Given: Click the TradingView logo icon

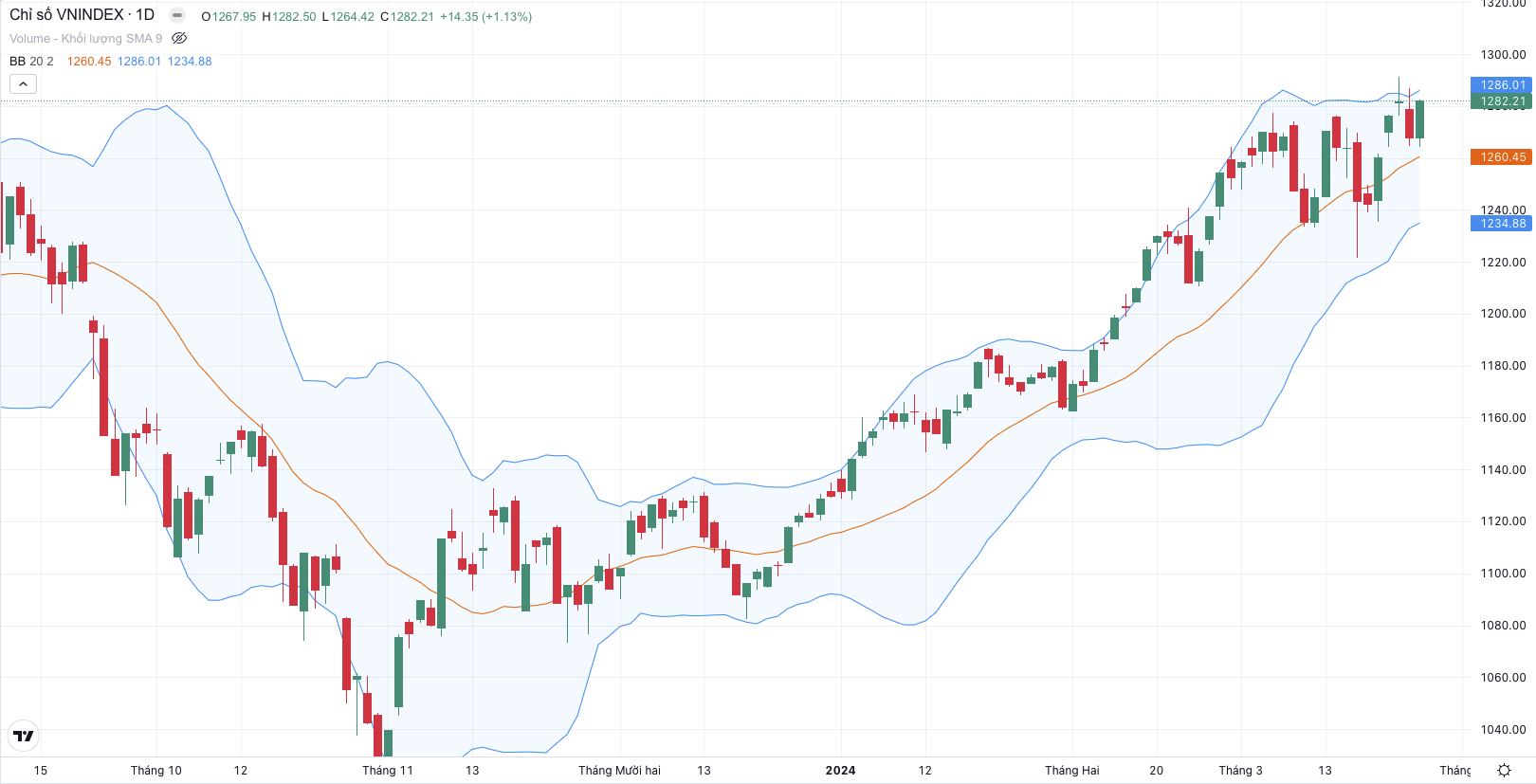Looking at the screenshot, I should pos(24,736).
